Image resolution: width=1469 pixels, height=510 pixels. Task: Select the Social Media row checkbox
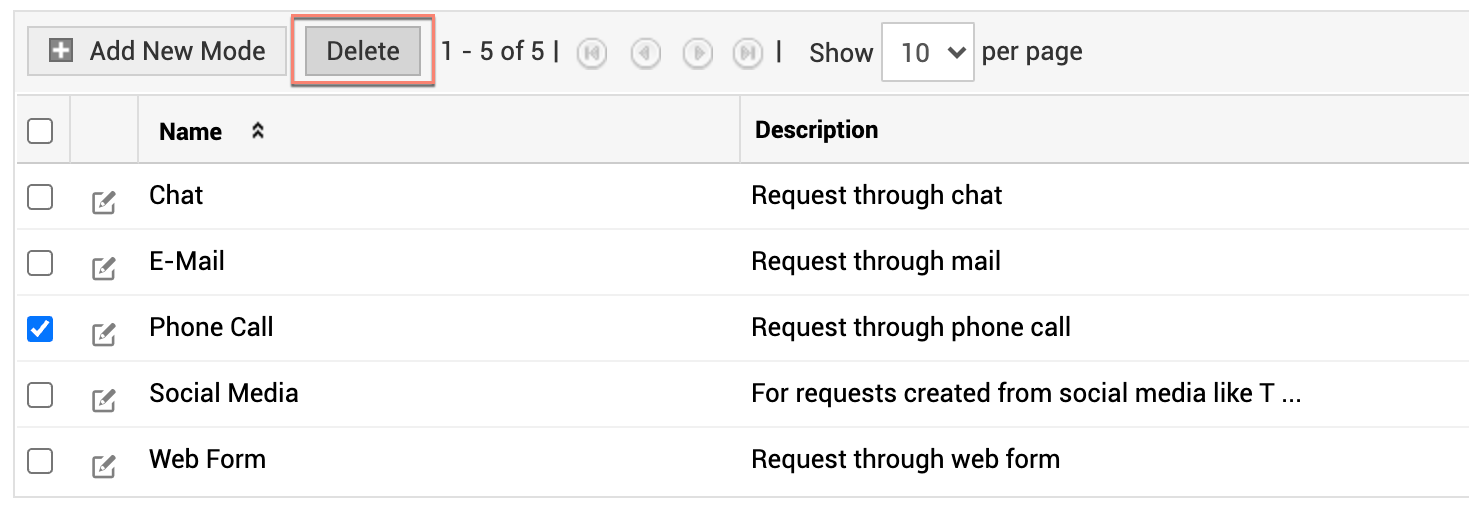40,395
